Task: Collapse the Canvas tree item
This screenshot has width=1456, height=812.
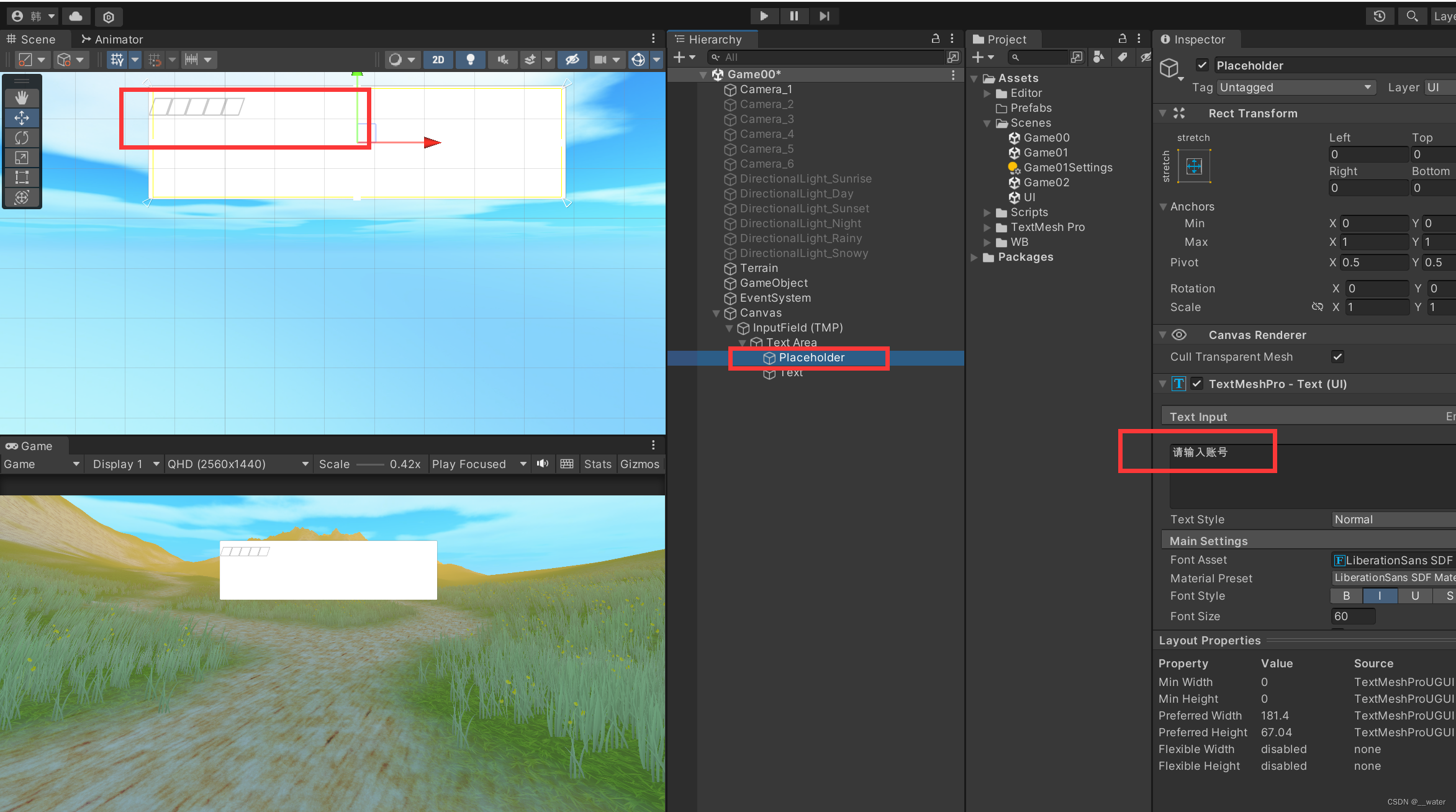Action: tap(716, 313)
